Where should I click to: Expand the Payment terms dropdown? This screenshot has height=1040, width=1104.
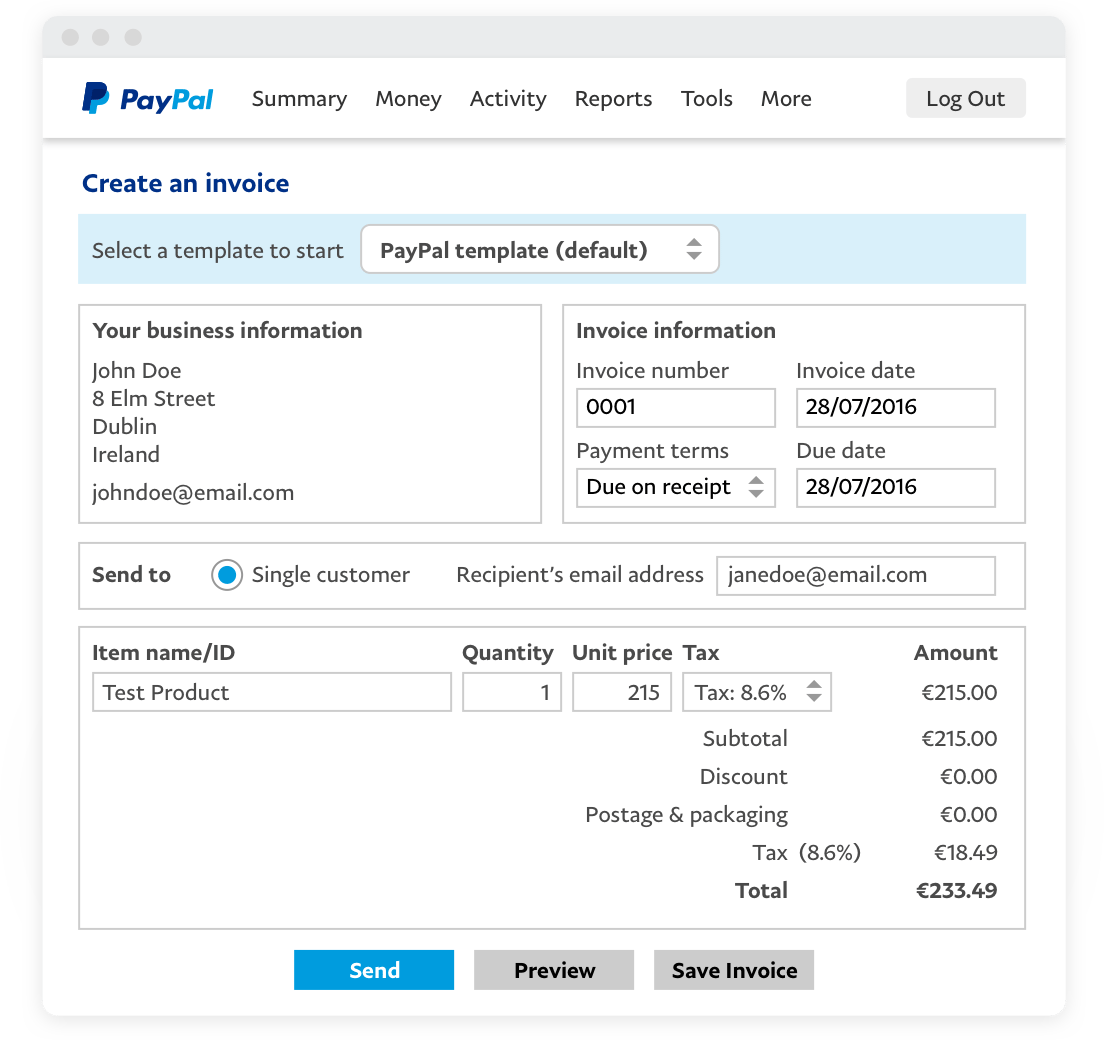tap(675, 488)
